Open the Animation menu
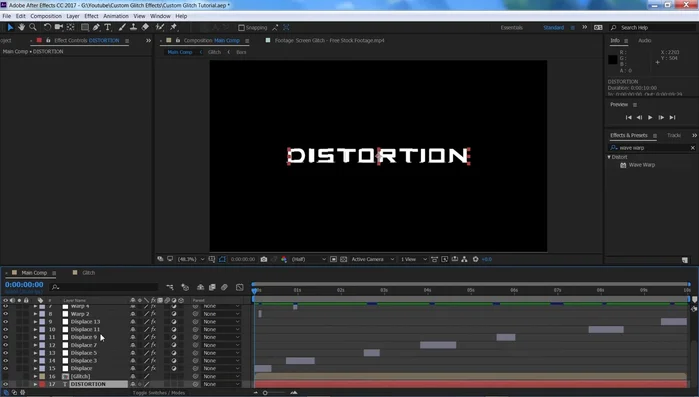 [x=116, y=16]
